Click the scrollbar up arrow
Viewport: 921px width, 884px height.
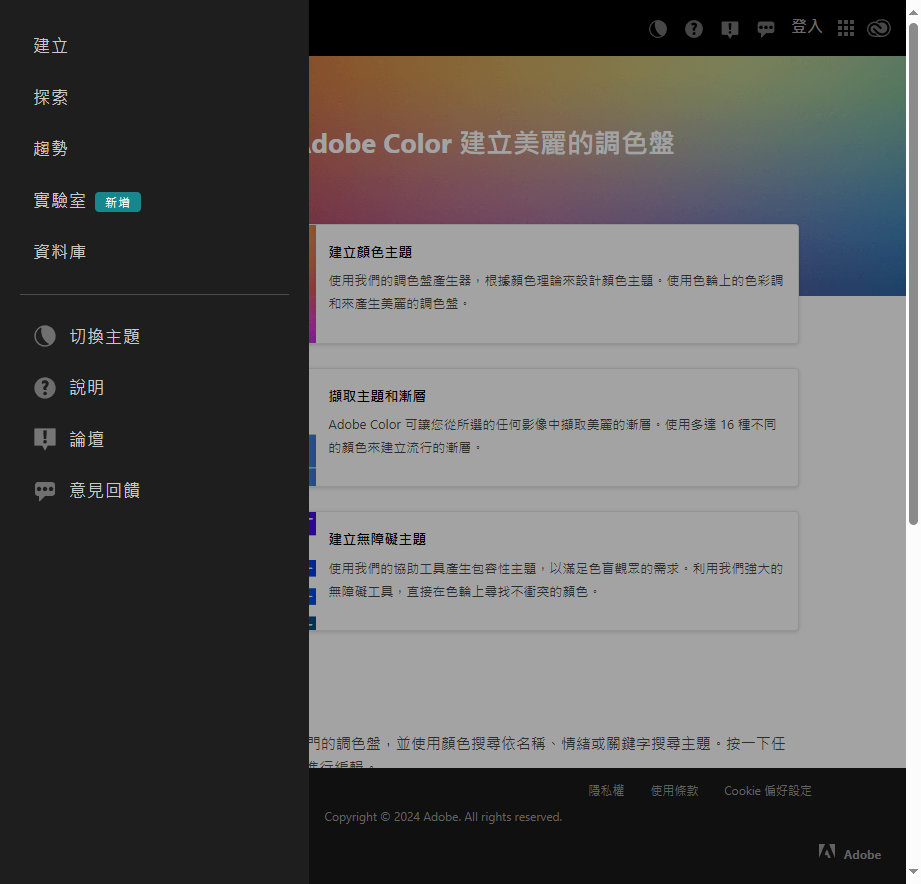(x=913, y=11)
